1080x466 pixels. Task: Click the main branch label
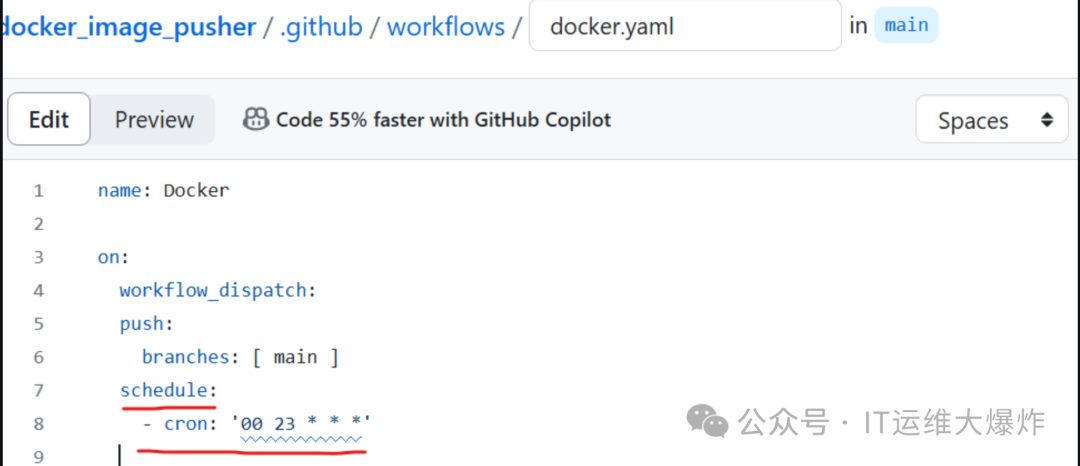[x=906, y=25]
